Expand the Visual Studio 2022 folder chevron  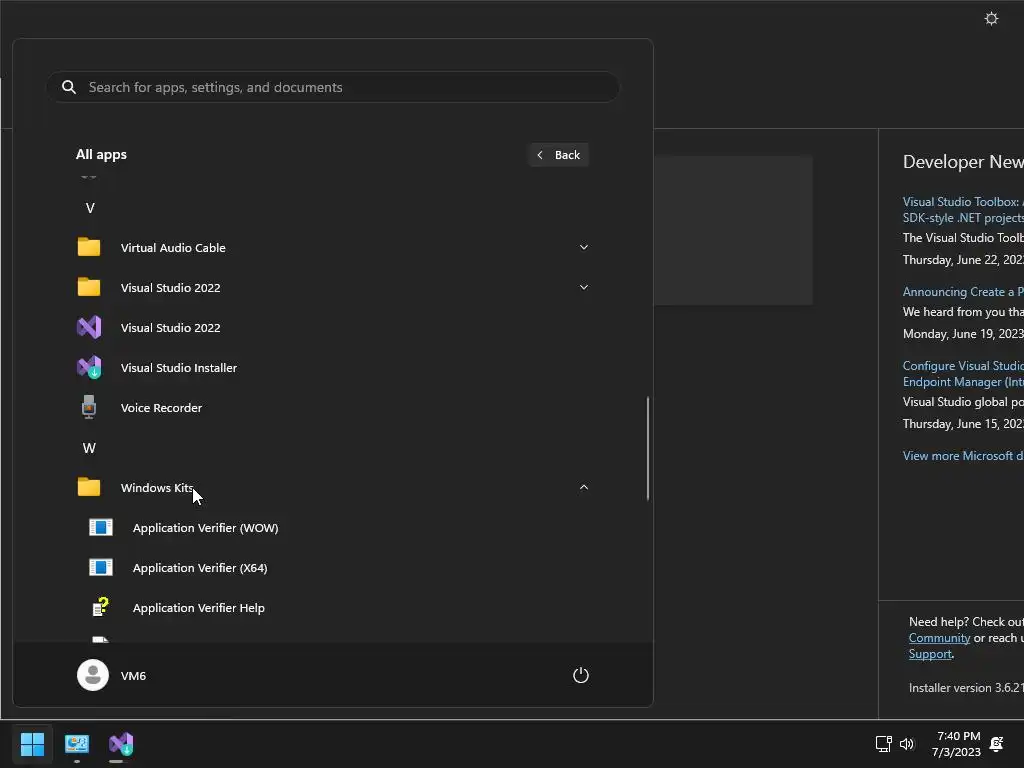point(584,287)
